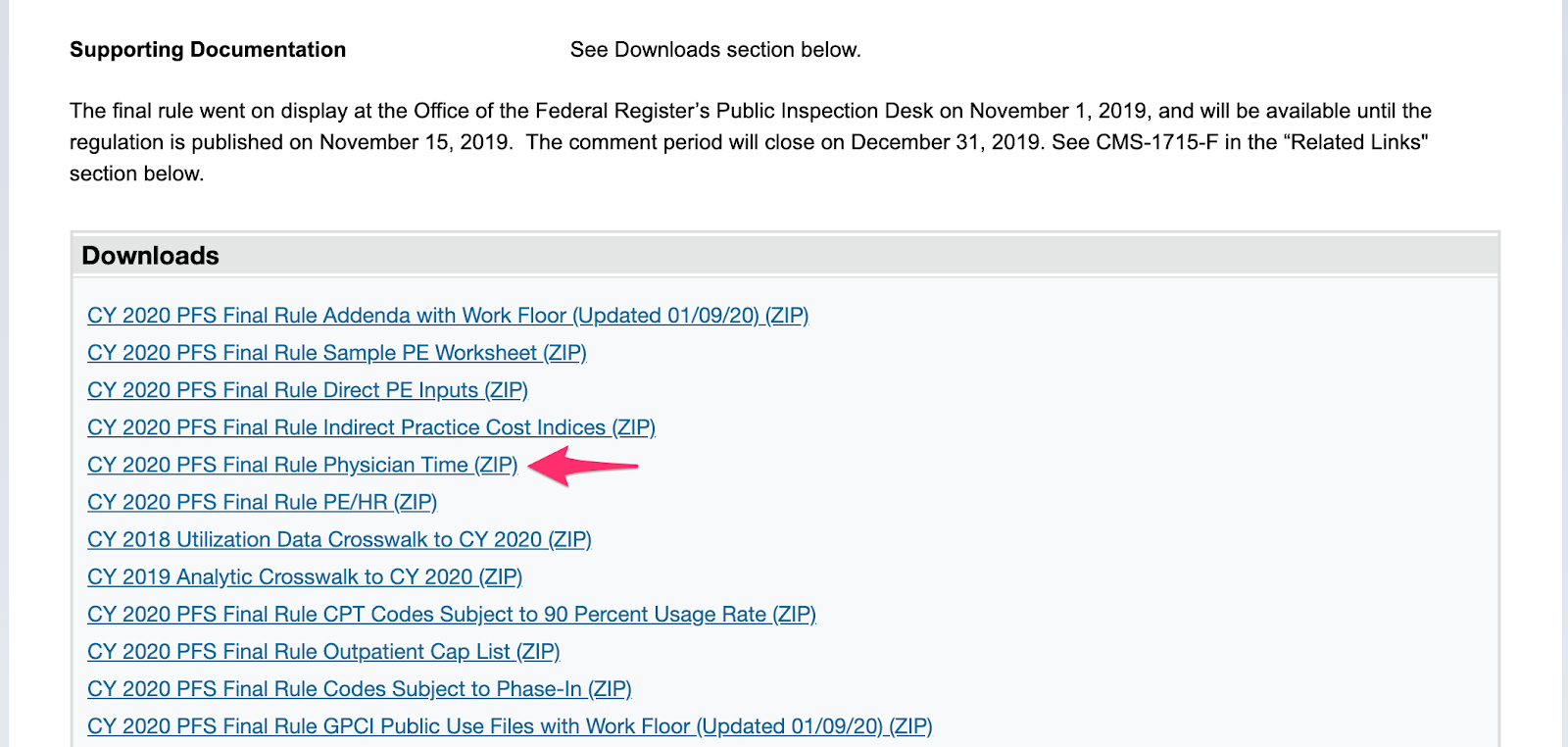Open the Outpatient Cap List ZIP

[x=323, y=651]
